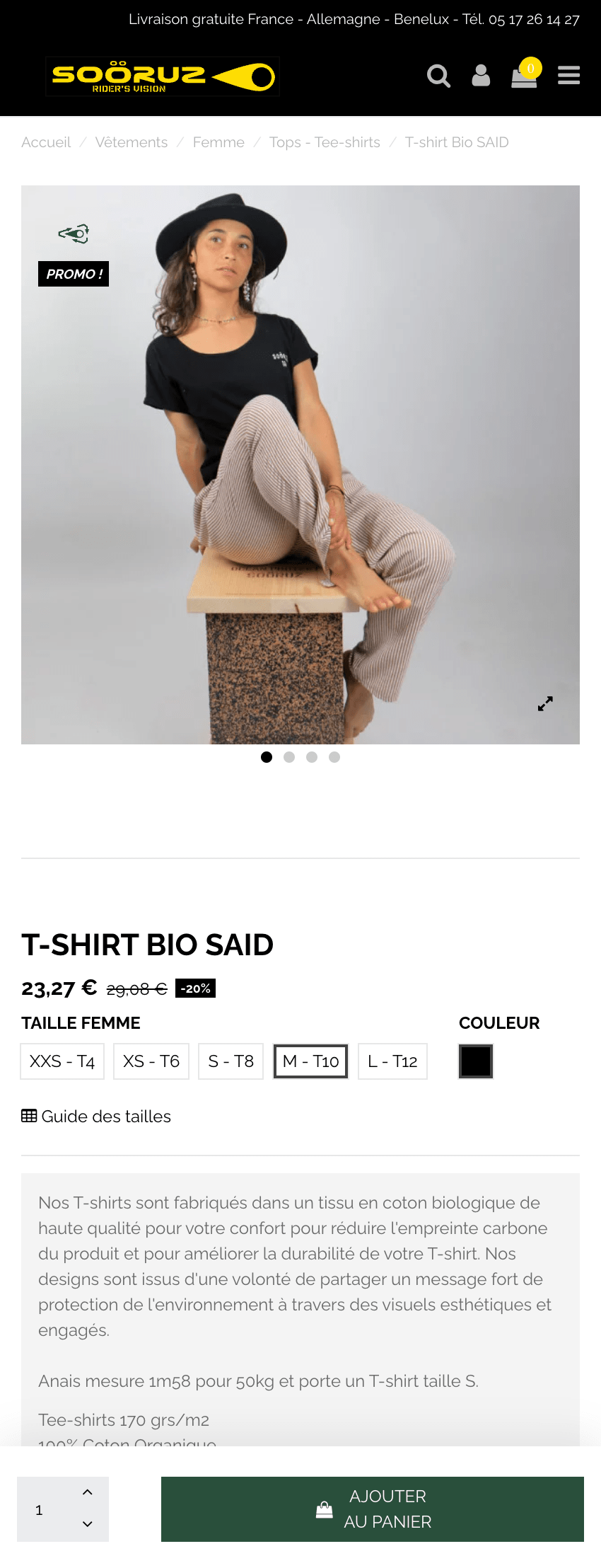Click the Soöruz logo
The image size is (601, 1568).
pyautogui.click(x=163, y=76)
